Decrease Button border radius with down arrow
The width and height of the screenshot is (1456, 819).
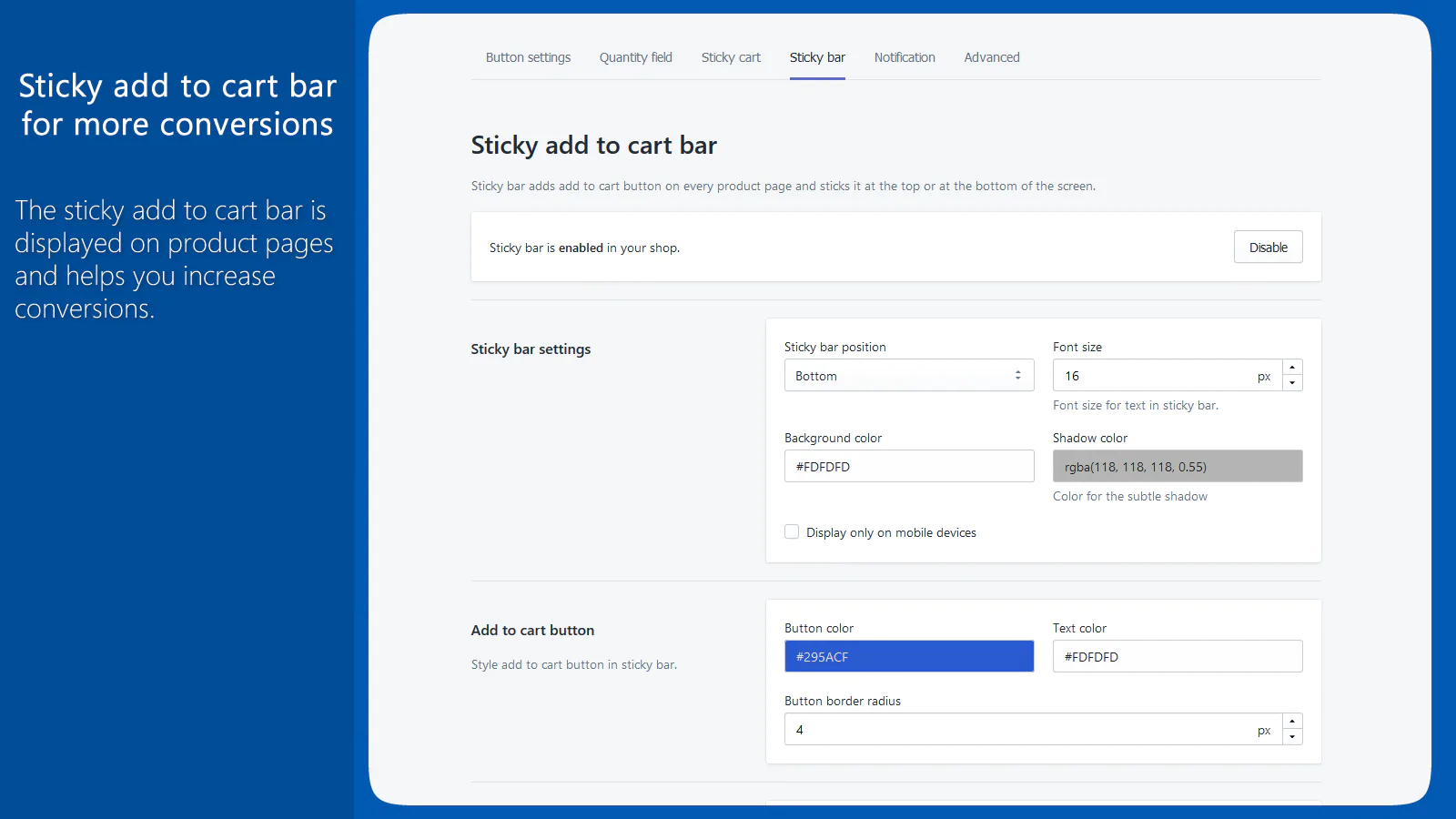click(1292, 737)
